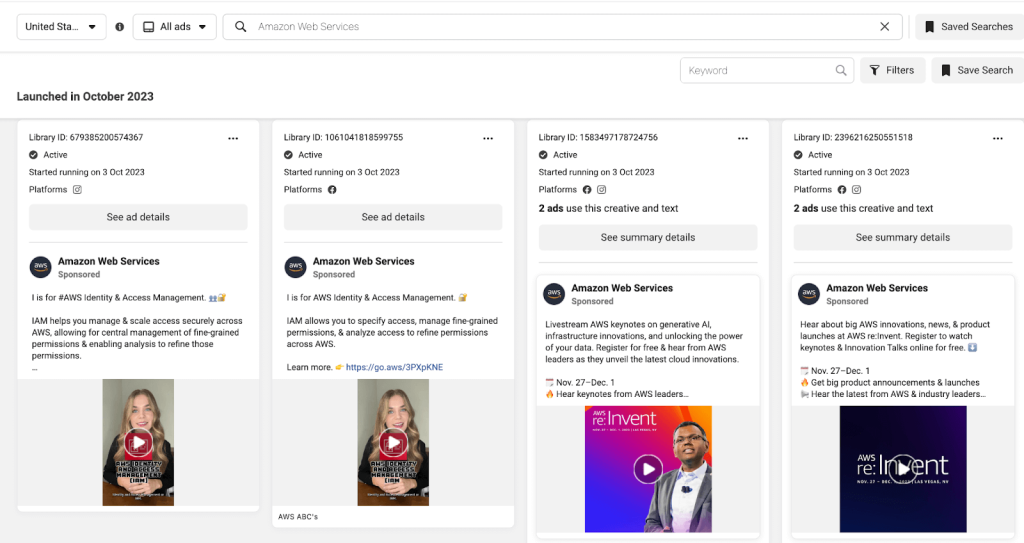Click the magnifier icon in Keyword field
This screenshot has height=543, width=1024.
[x=841, y=71]
